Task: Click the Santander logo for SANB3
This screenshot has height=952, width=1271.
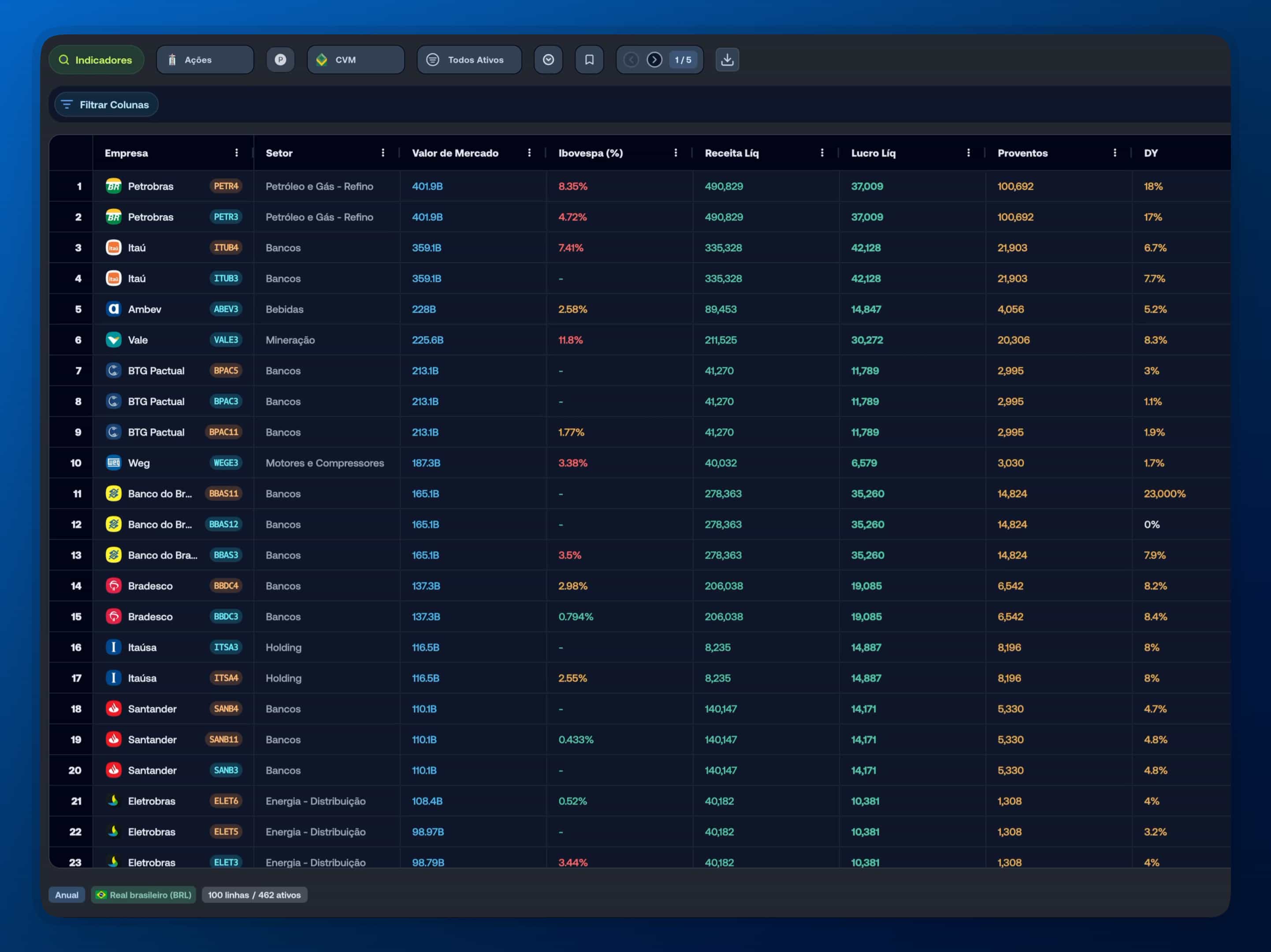Action: [114, 770]
